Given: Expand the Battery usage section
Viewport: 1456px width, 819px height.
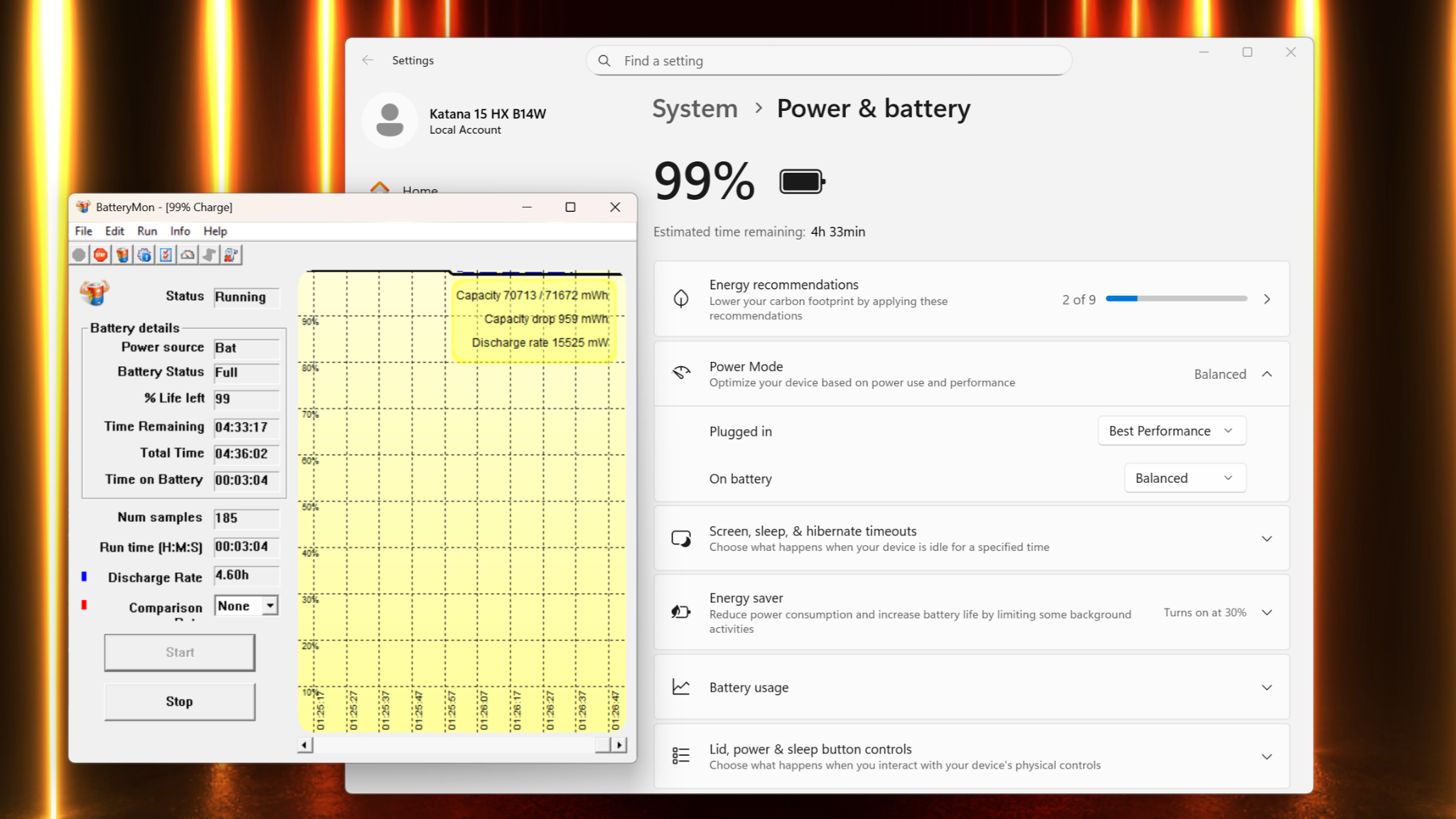Looking at the screenshot, I should coord(1266,687).
